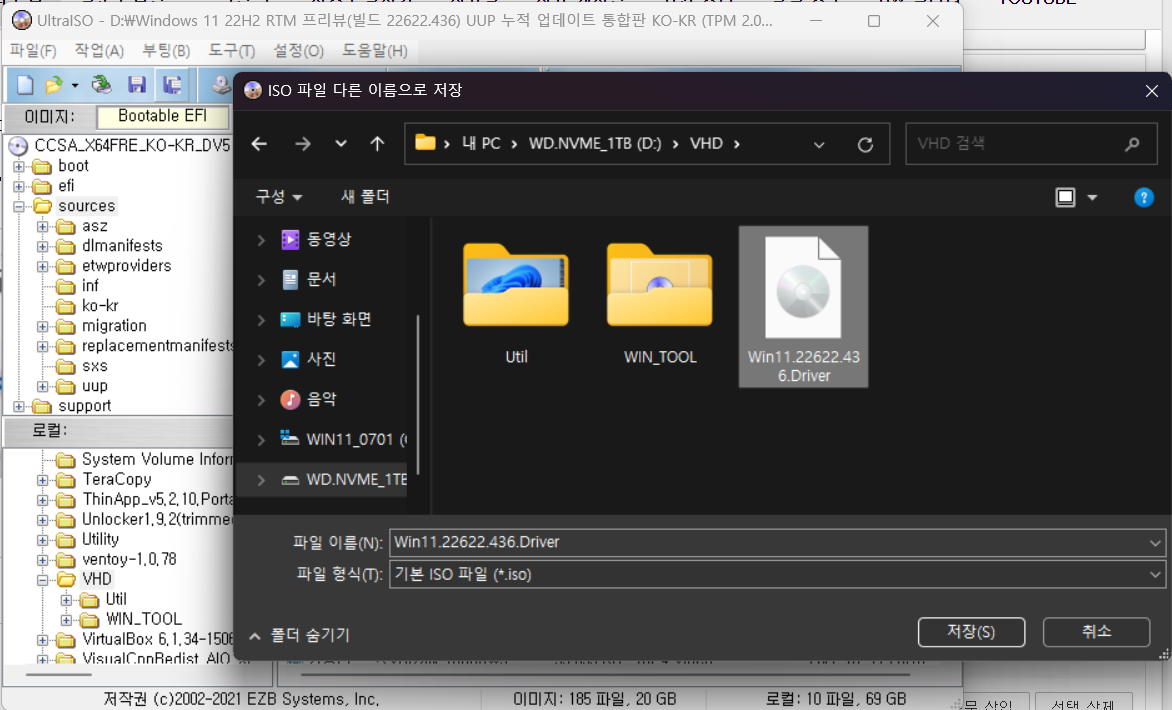Close the ISO save dialog
The image size is (1172, 710).
[x=1151, y=90]
